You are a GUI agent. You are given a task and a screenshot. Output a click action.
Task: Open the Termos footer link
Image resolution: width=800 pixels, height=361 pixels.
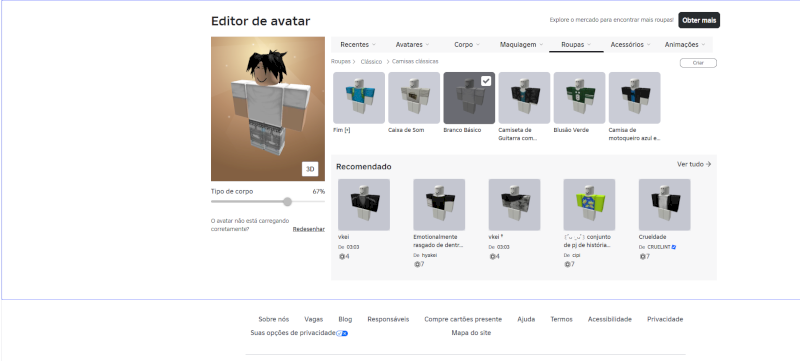coord(561,319)
